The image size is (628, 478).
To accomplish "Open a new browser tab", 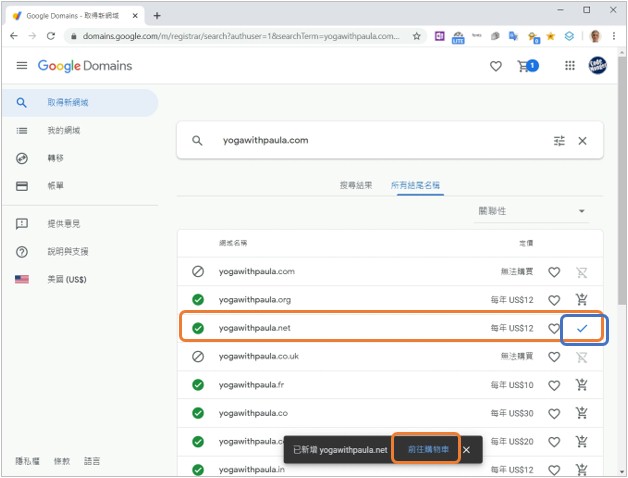I will (157, 16).
